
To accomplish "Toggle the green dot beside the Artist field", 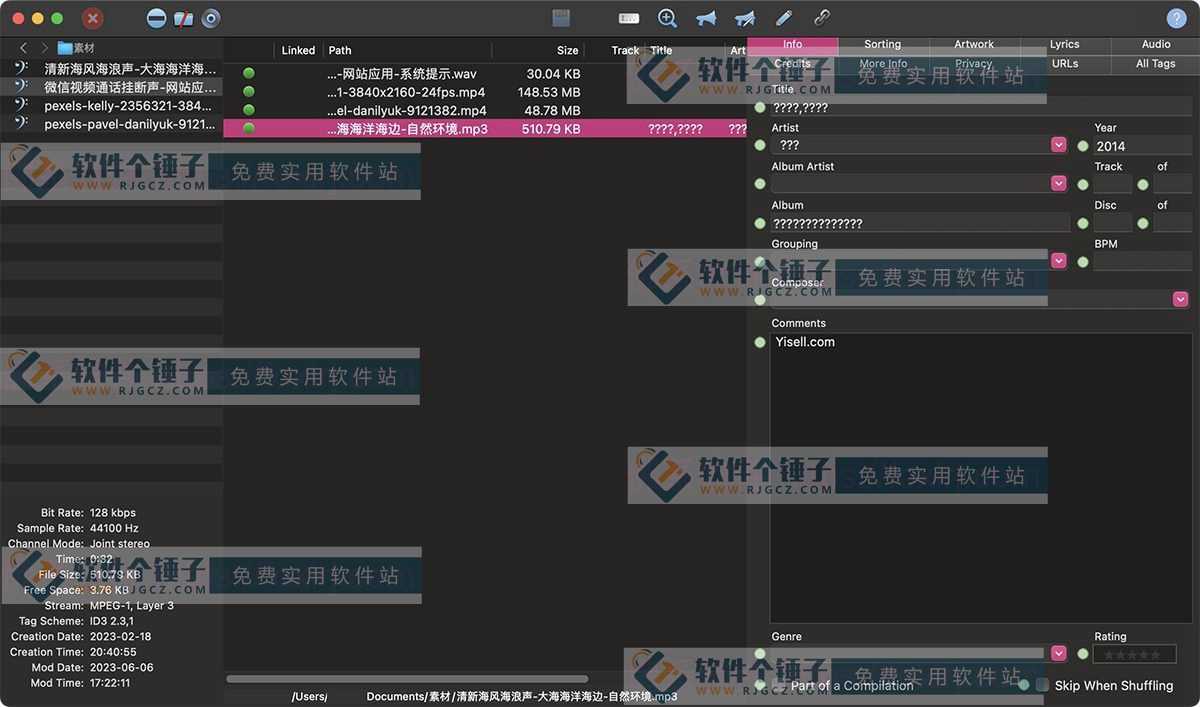I will pos(760,146).
